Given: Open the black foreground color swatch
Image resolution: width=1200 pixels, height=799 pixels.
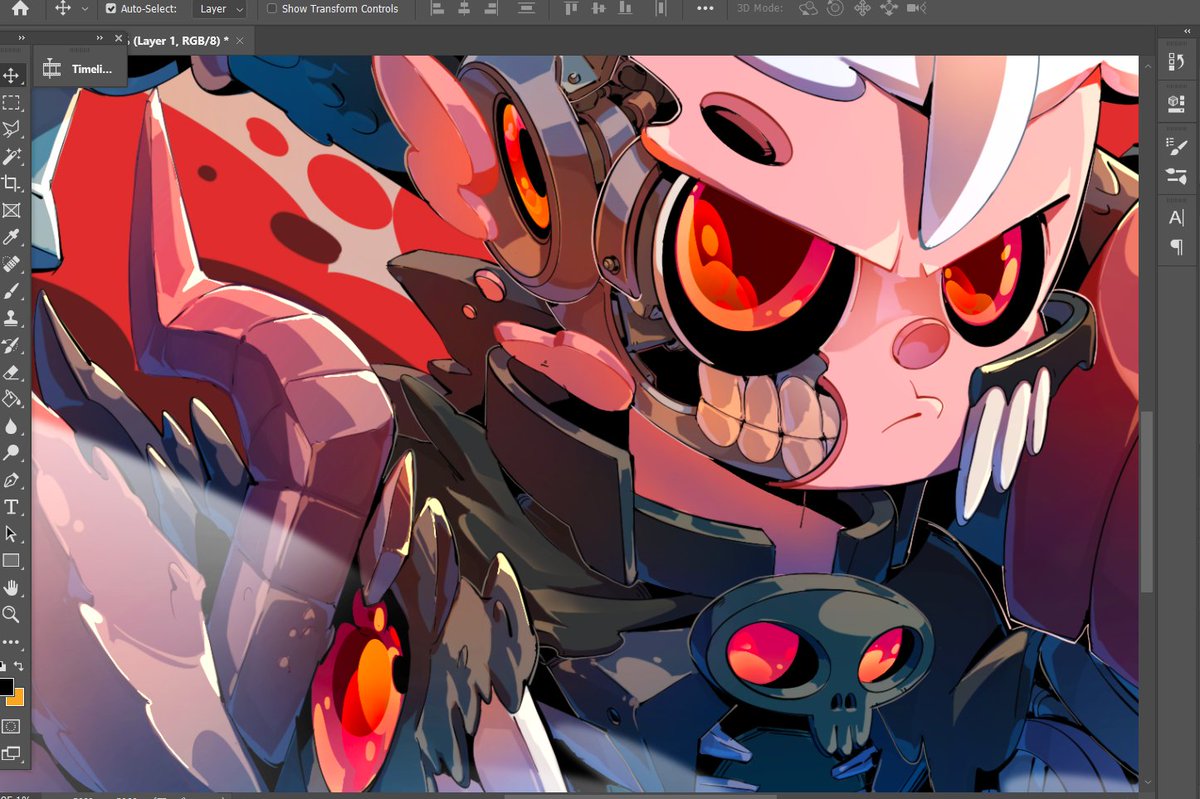Looking at the screenshot, I should (6, 686).
